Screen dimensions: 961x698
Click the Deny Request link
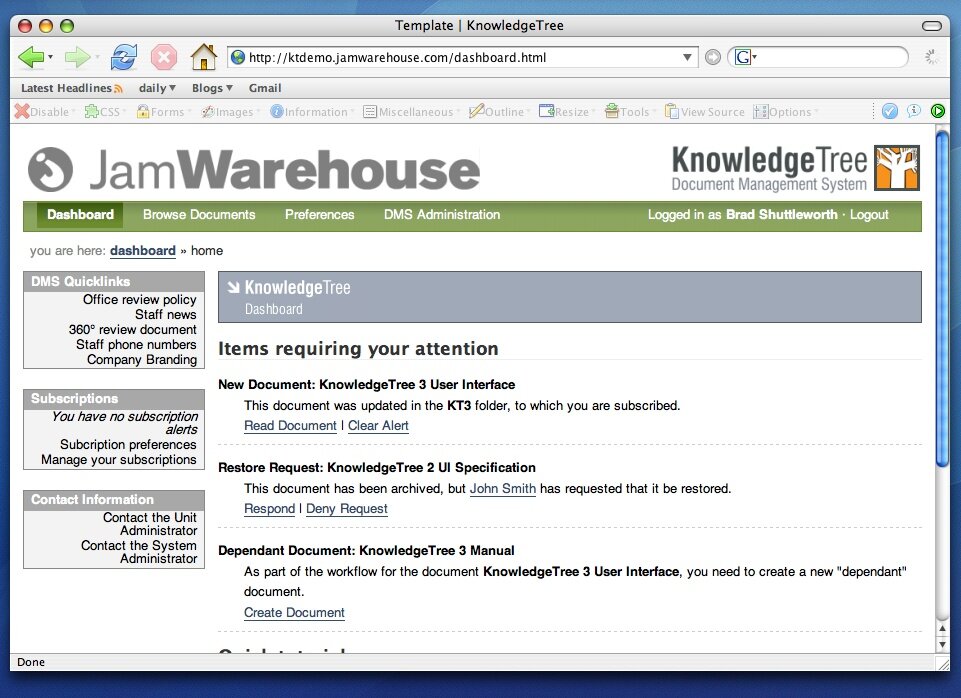[x=346, y=509]
